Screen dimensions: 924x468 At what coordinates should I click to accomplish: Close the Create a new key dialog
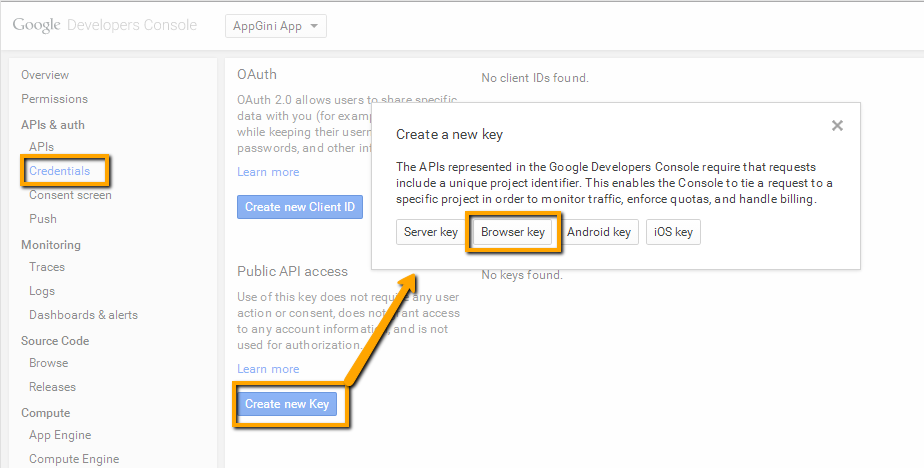click(x=837, y=126)
